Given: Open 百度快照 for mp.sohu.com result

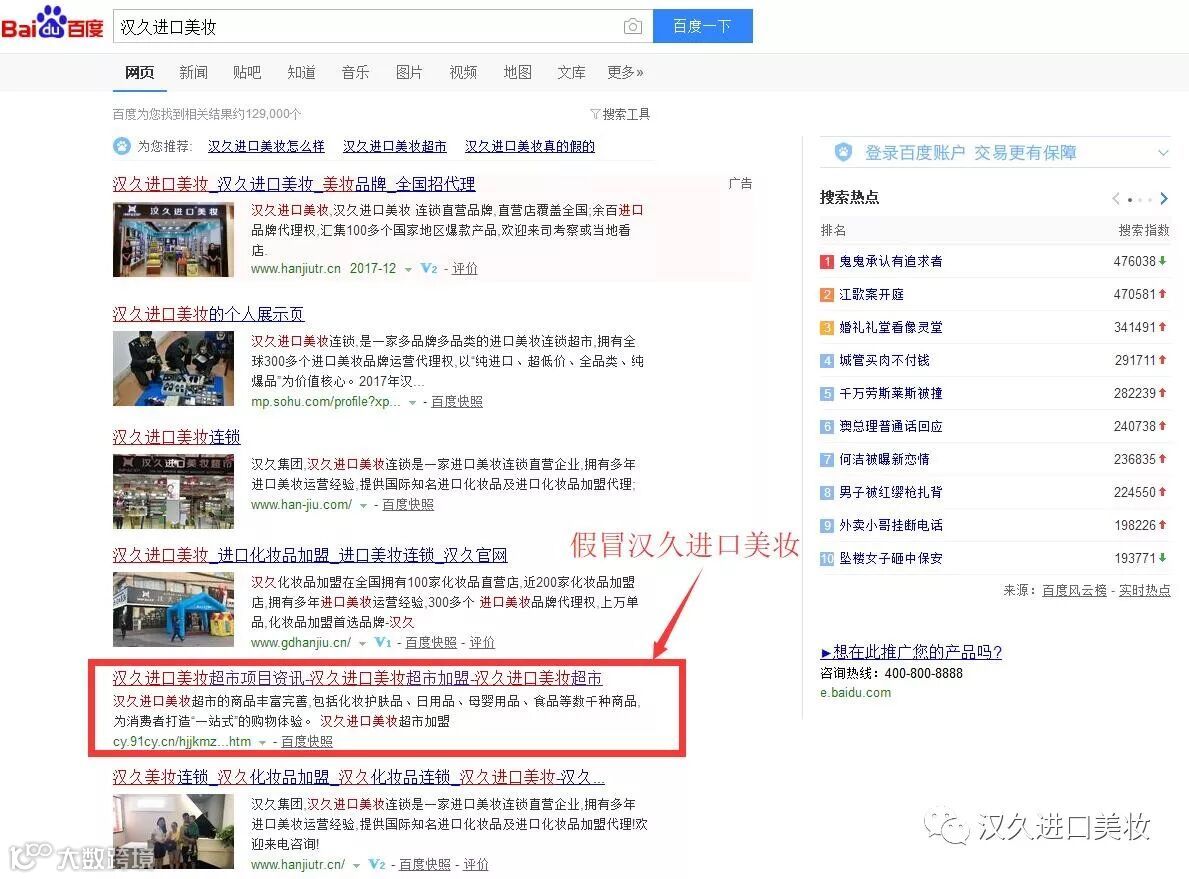Looking at the screenshot, I should click(456, 401).
